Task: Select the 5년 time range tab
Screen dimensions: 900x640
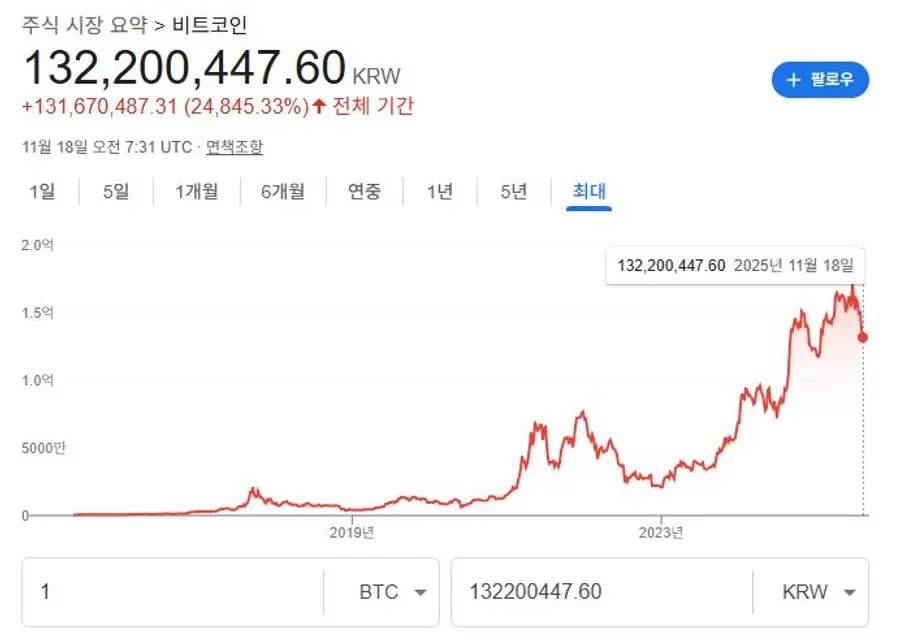Action: (x=514, y=191)
